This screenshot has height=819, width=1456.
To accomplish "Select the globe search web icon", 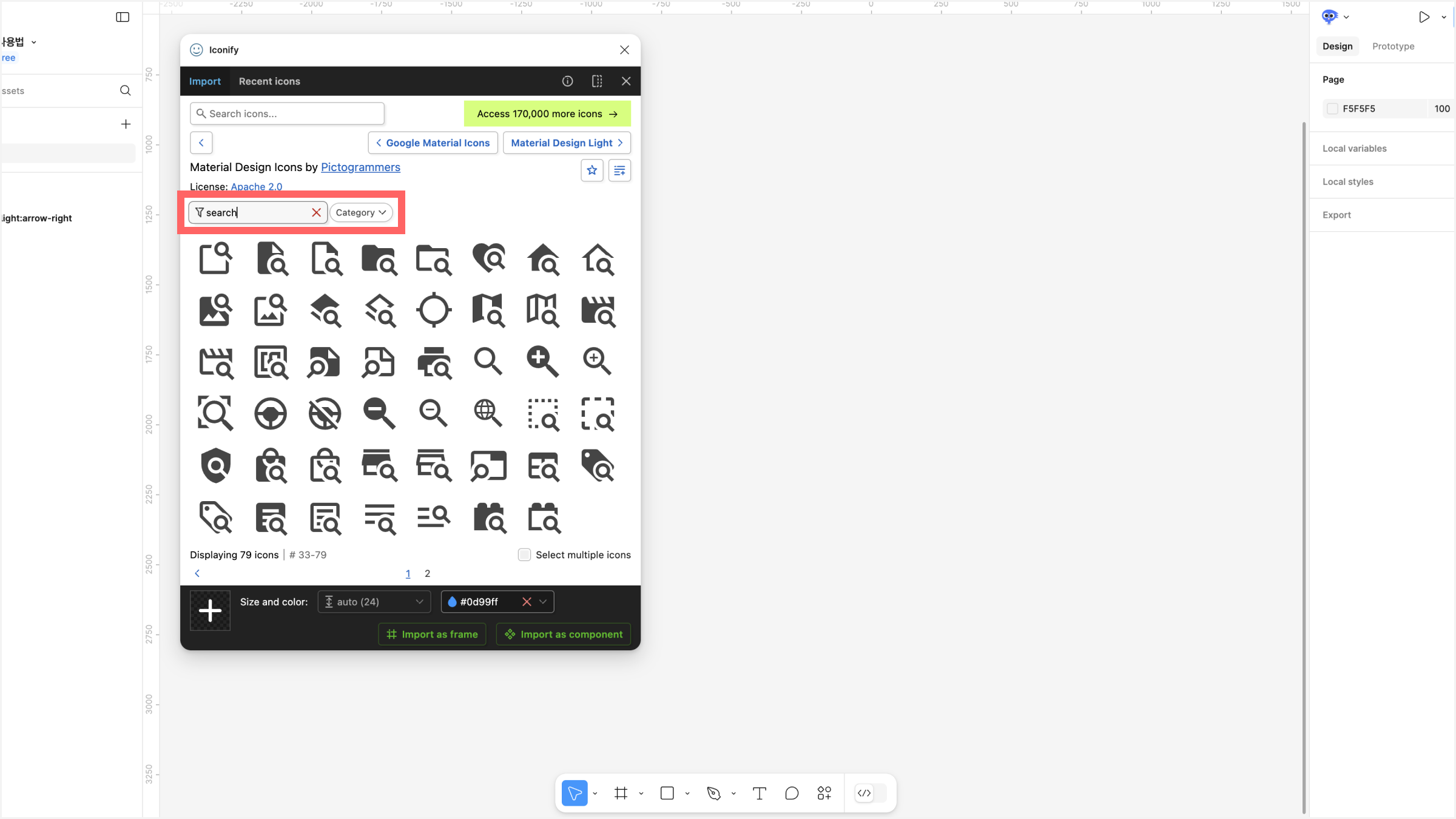I will coord(488,414).
